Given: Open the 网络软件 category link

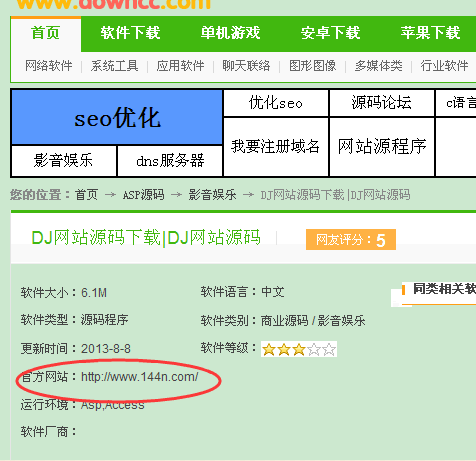Looking at the screenshot, I should point(49,66).
